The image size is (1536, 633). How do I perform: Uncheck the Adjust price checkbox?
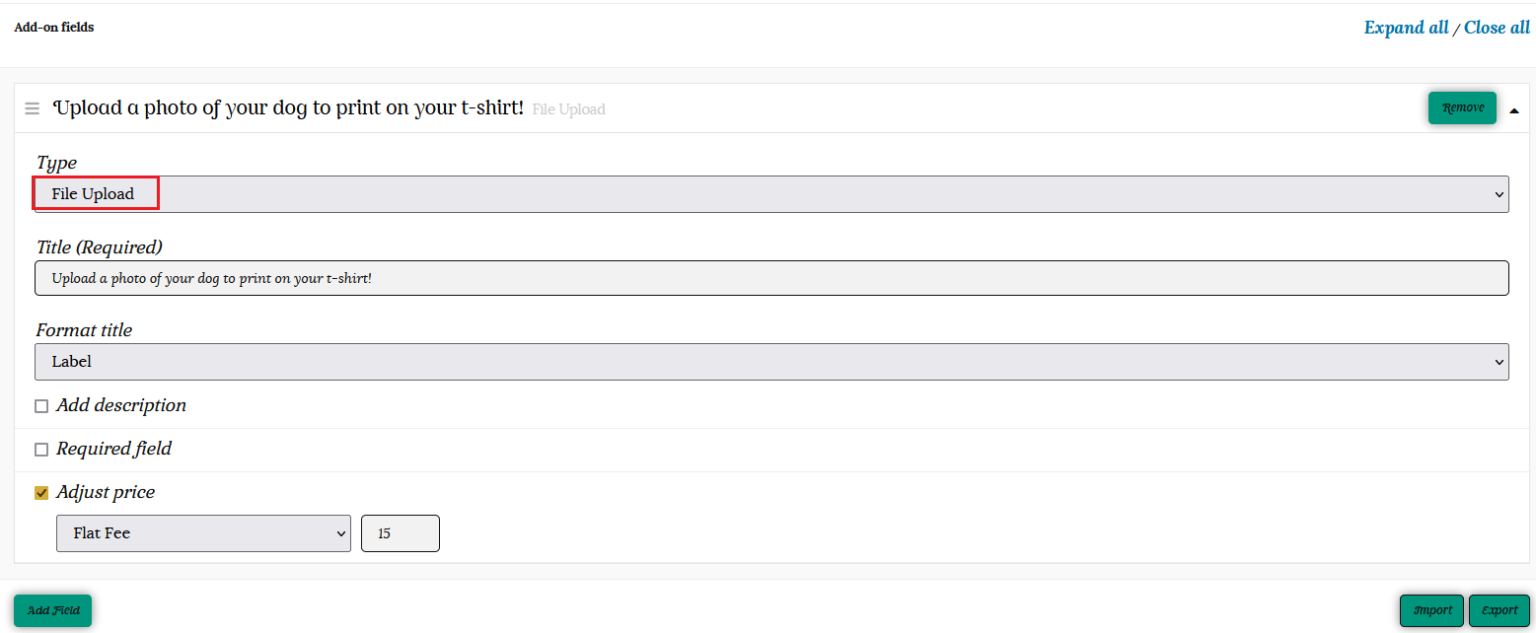point(42,493)
